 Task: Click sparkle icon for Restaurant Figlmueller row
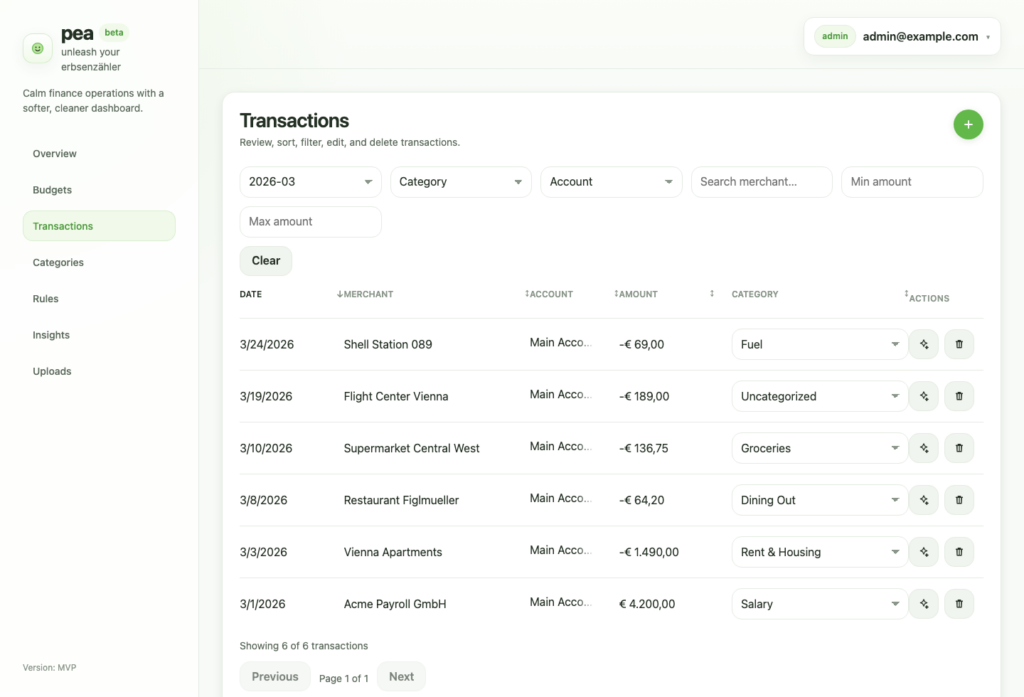coord(924,500)
